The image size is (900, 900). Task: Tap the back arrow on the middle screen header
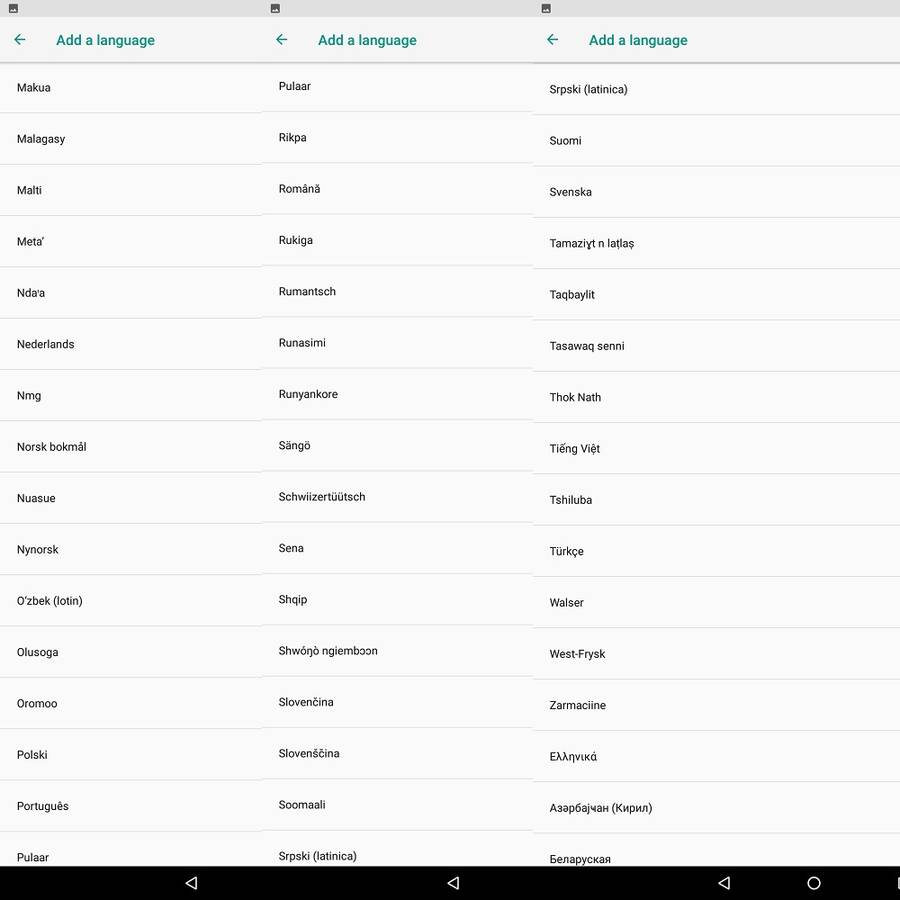[282, 40]
